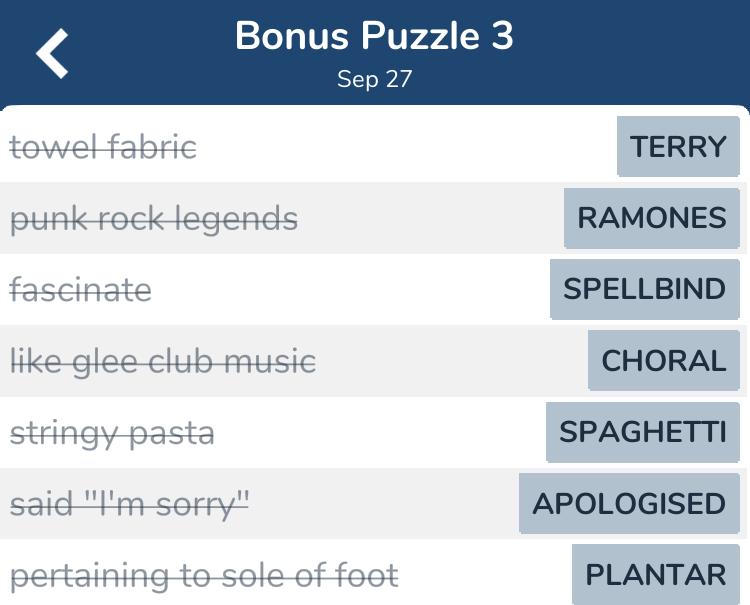
Task: Select the 'punk rock legends' clue
Action: click(x=154, y=219)
